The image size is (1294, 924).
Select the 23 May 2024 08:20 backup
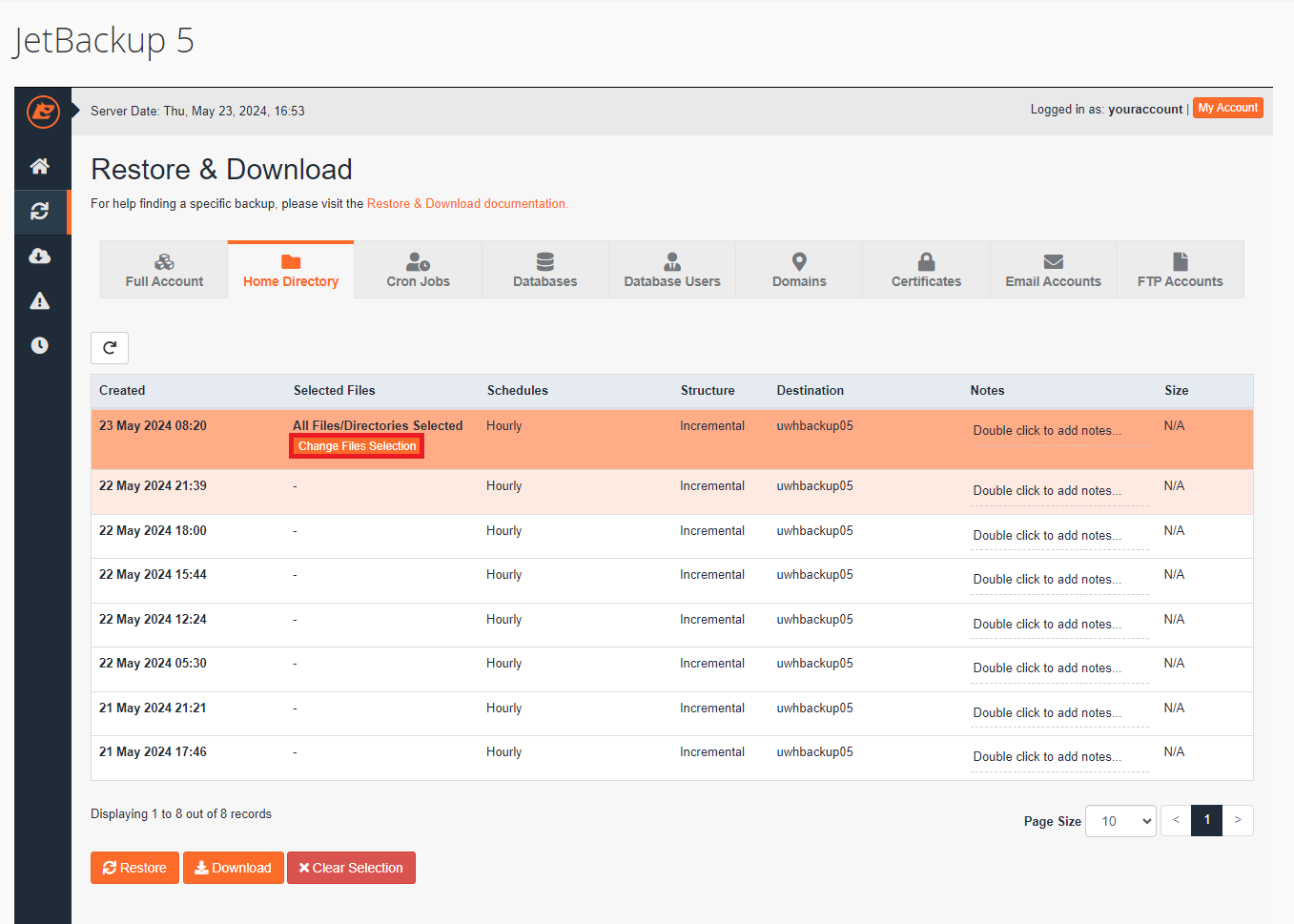click(672, 440)
